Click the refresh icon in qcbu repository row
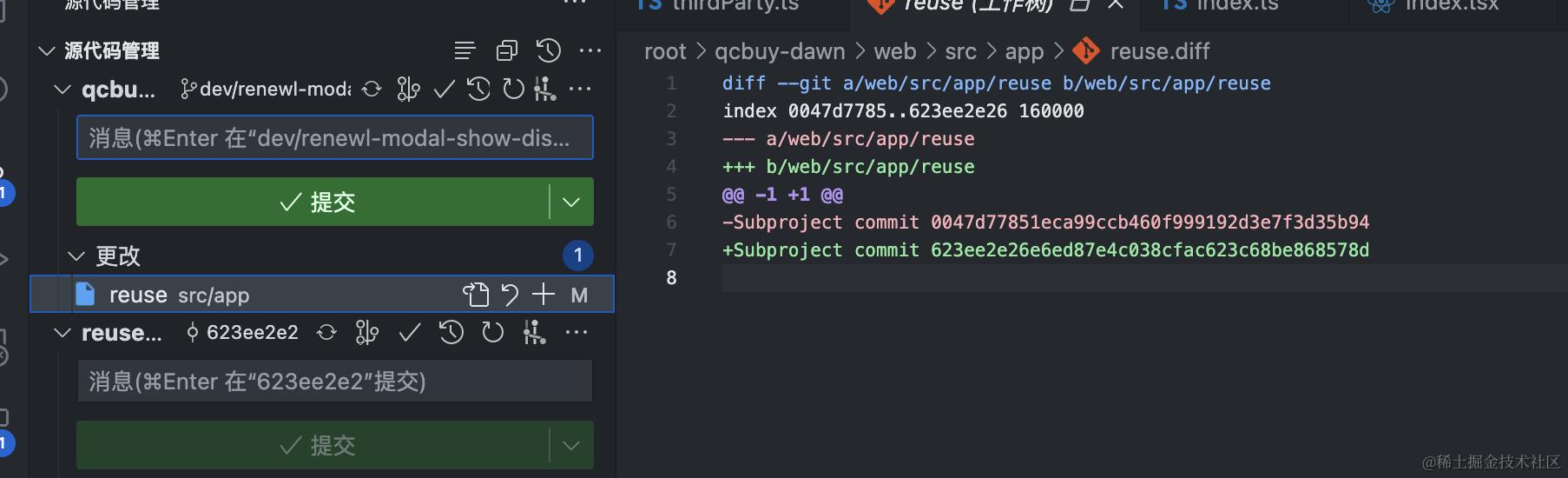Screen dimensions: 1568x478 coord(514,89)
